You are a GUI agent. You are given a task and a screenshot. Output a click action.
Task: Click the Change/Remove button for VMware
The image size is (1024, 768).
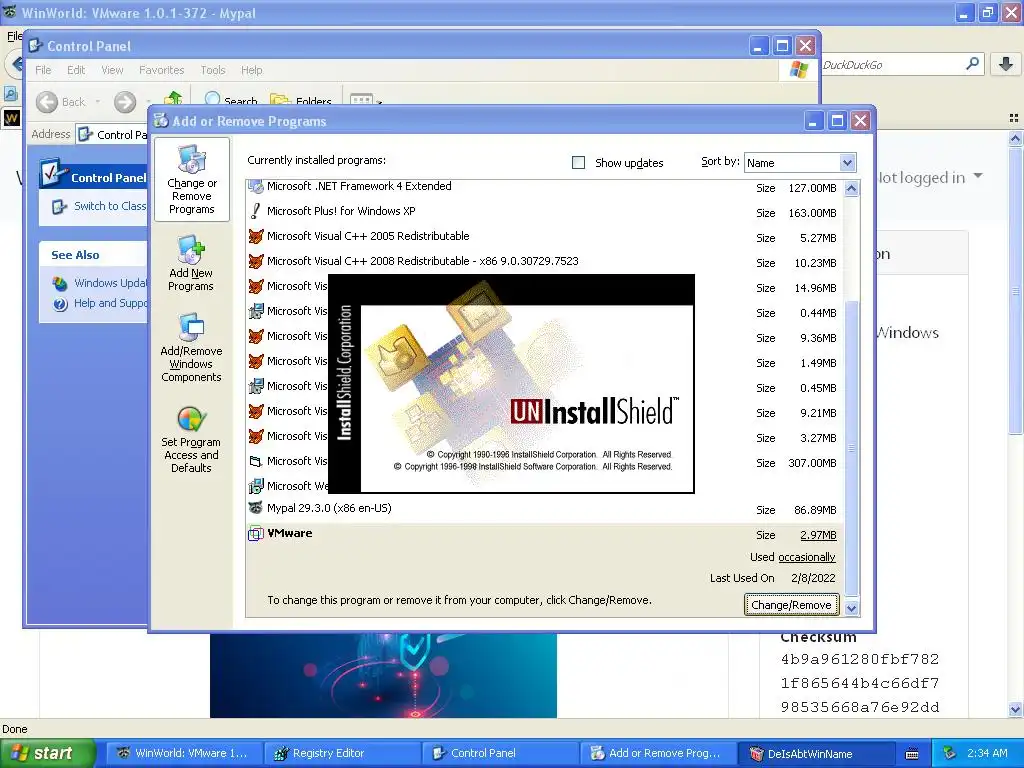point(791,605)
